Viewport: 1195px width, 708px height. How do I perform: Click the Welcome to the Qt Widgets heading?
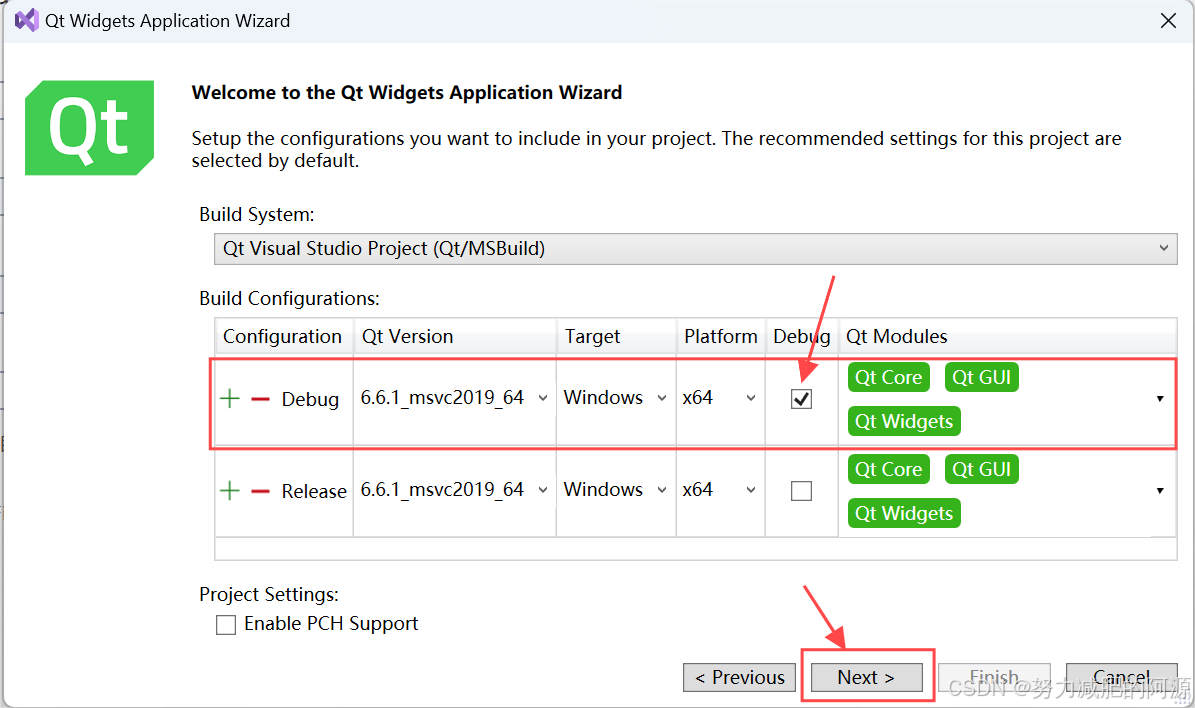407,93
